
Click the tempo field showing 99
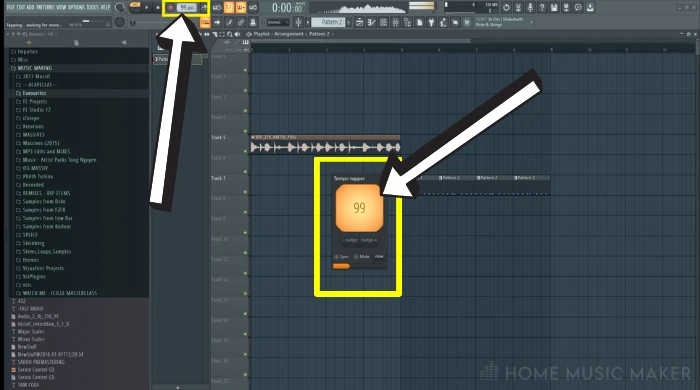187,8
